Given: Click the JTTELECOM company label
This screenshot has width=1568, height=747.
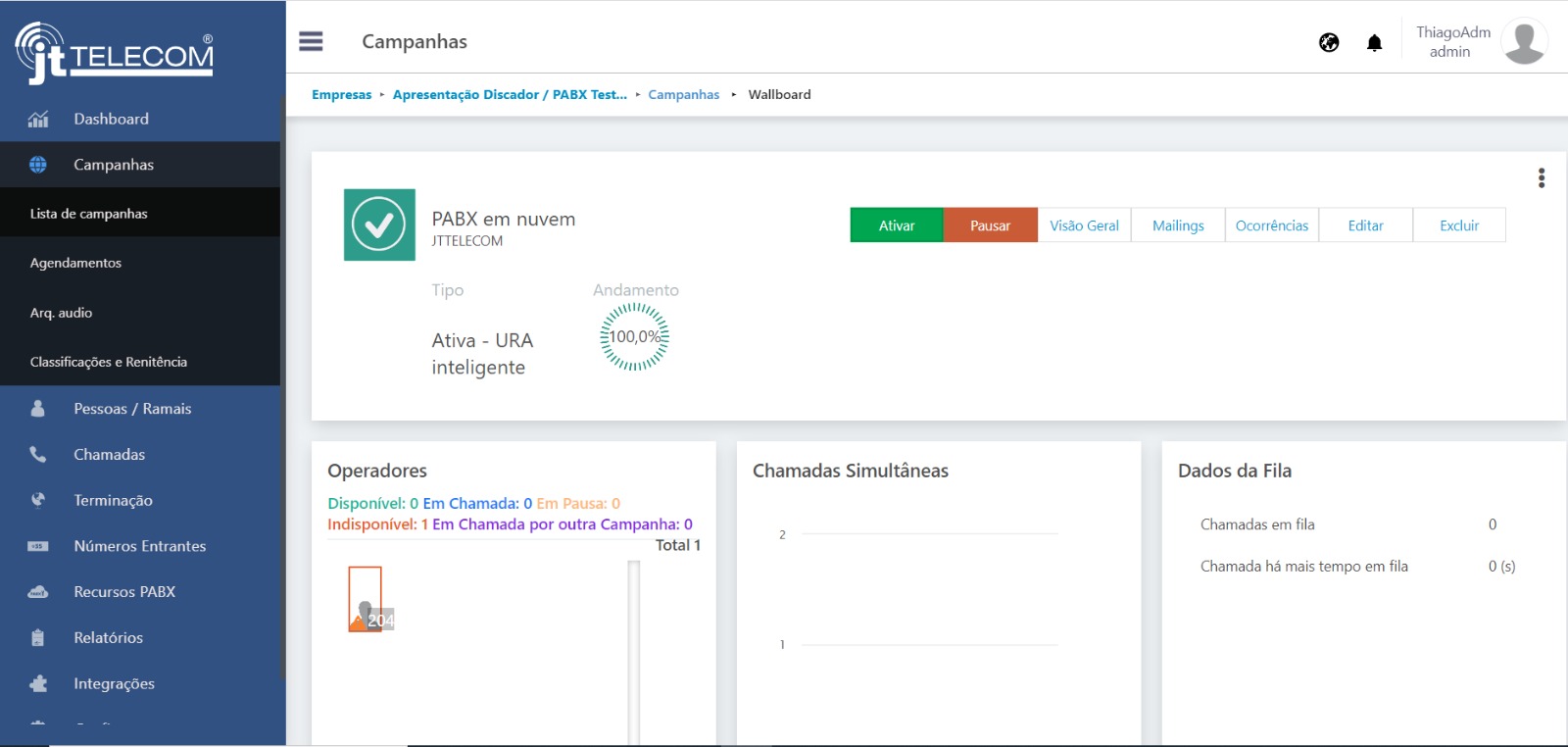Looking at the screenshot, I should 467,241.
